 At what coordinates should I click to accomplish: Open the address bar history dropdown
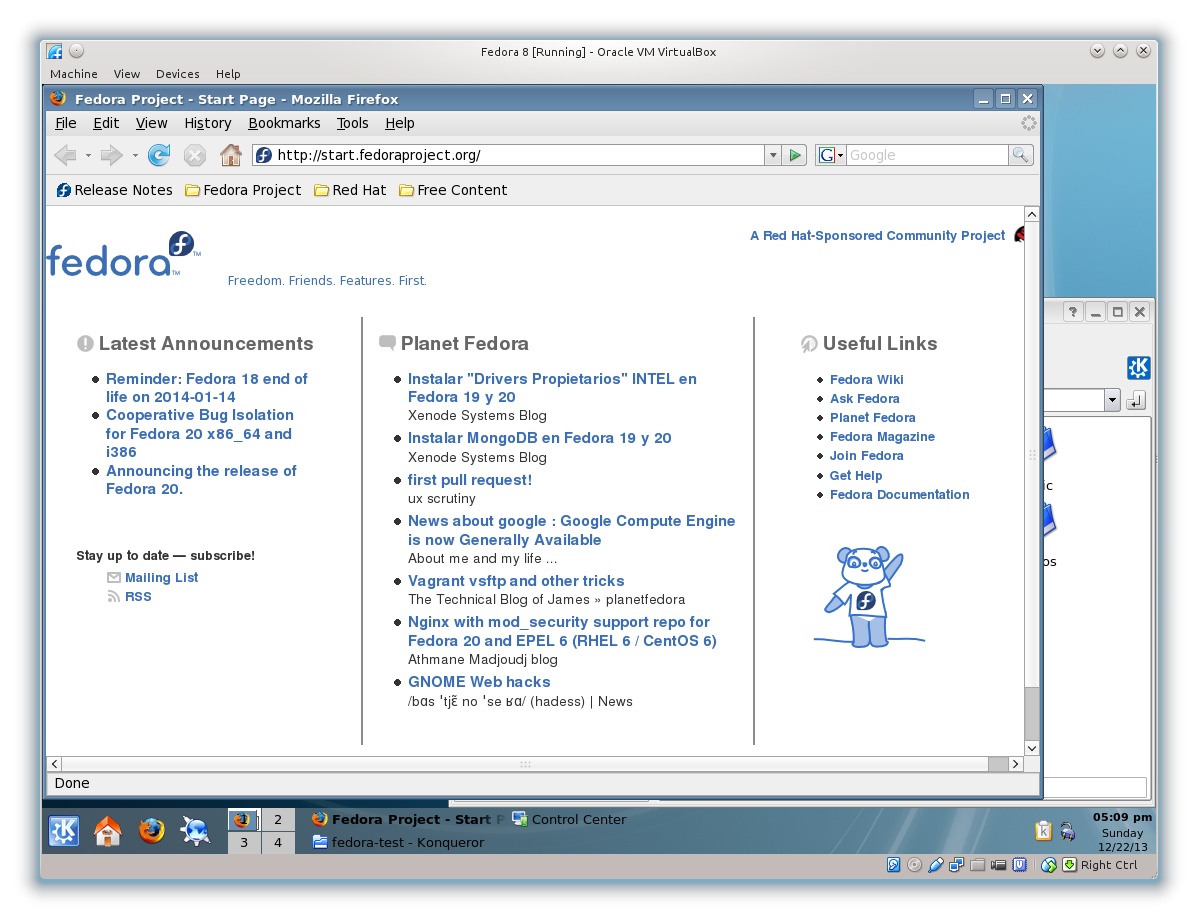(x=772, y=155)
